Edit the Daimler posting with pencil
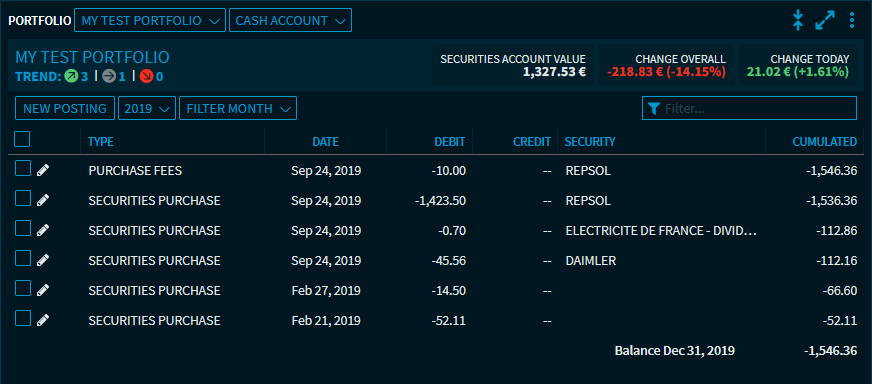This screenshot has height=384, width=872. 43,260
